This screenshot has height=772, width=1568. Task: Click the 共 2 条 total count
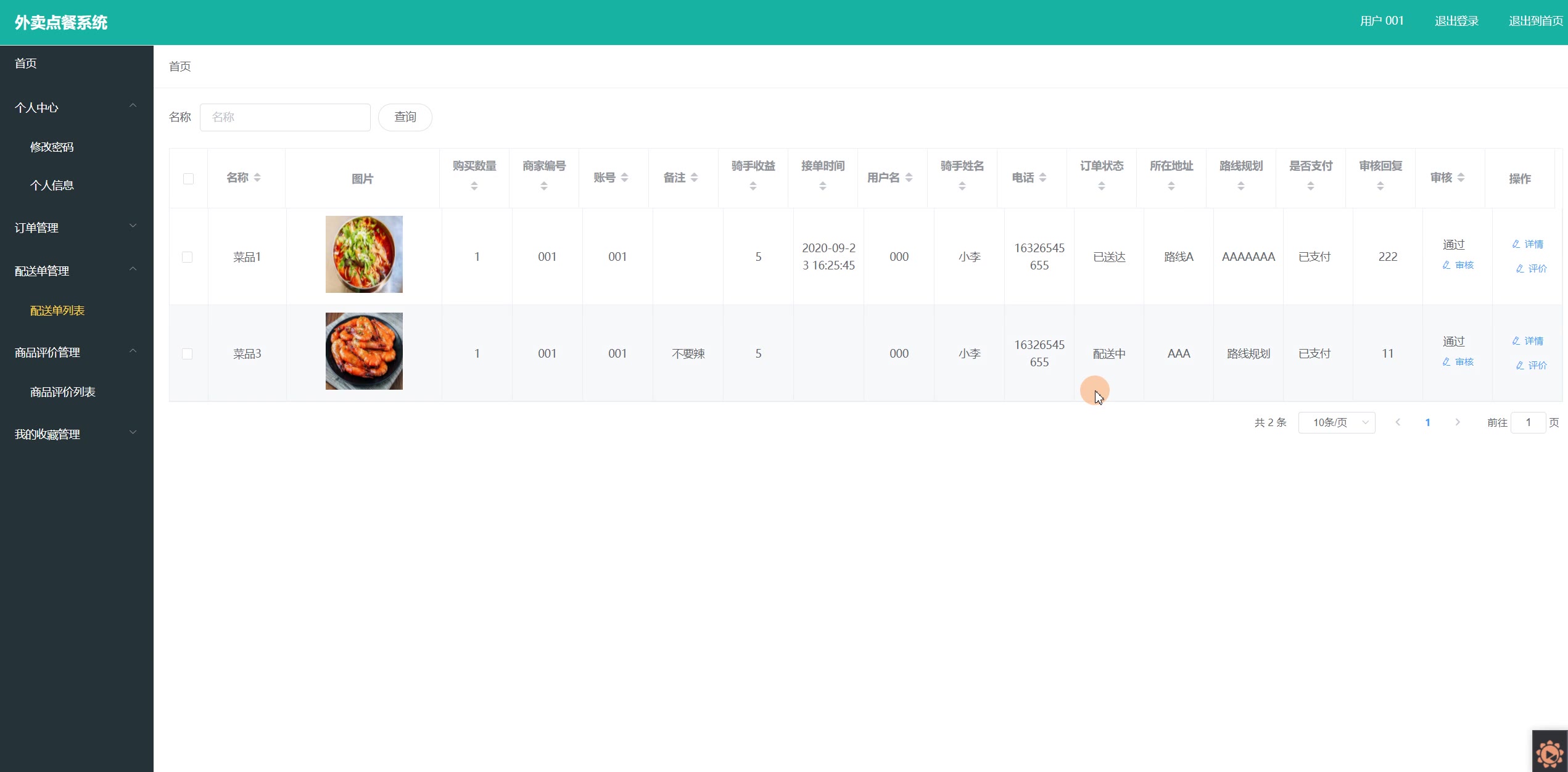point(1270,422)
